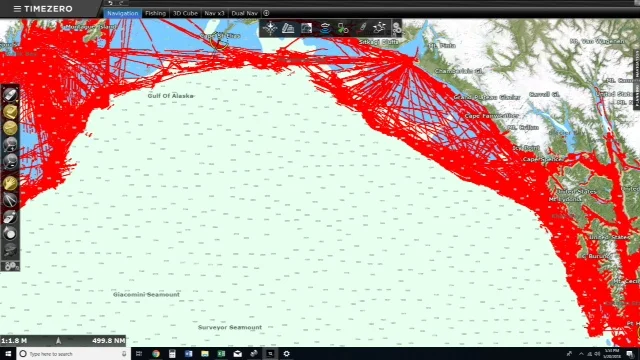Open Task View in taskbar
Viewport: 640px width, 360px height.
[139, 354]
